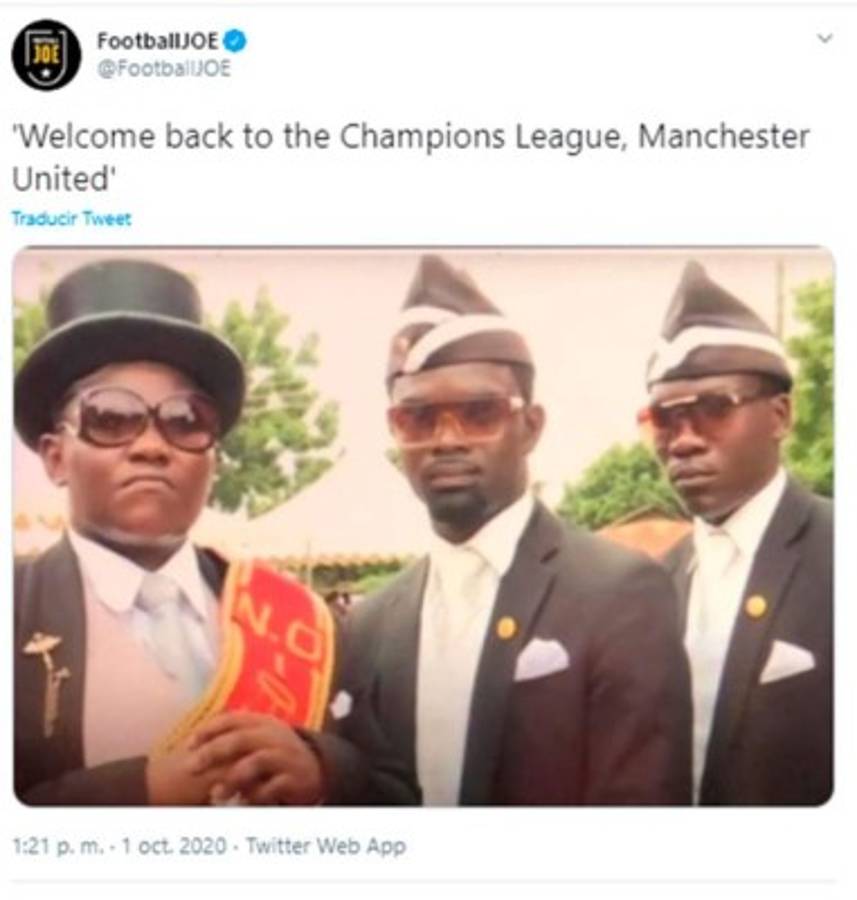Click the 1:21 p. m. timestamp

pyautogui.click(x=59, y=846)
